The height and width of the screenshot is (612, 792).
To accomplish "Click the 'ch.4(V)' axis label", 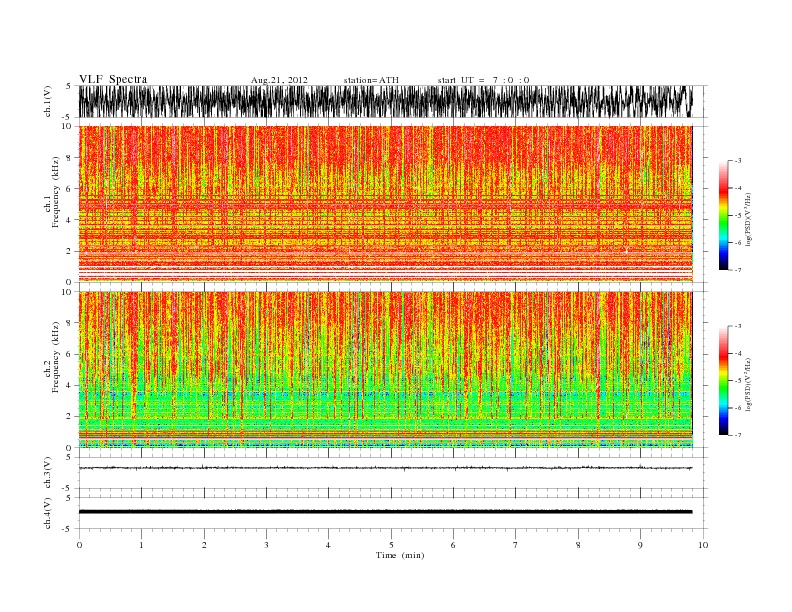I will tap(48, 513).
